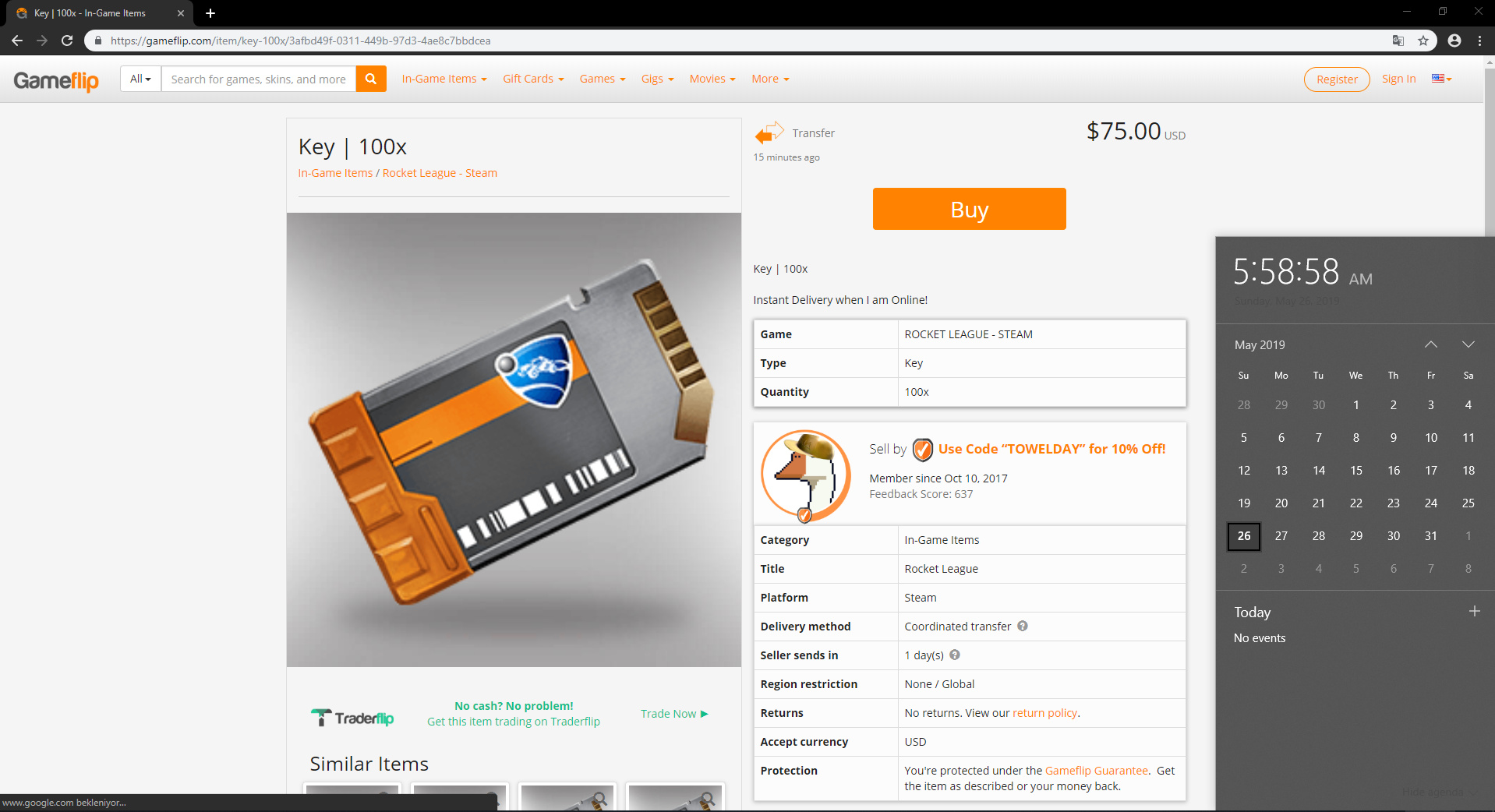Bookmark page with star icon

point(1423,41)
